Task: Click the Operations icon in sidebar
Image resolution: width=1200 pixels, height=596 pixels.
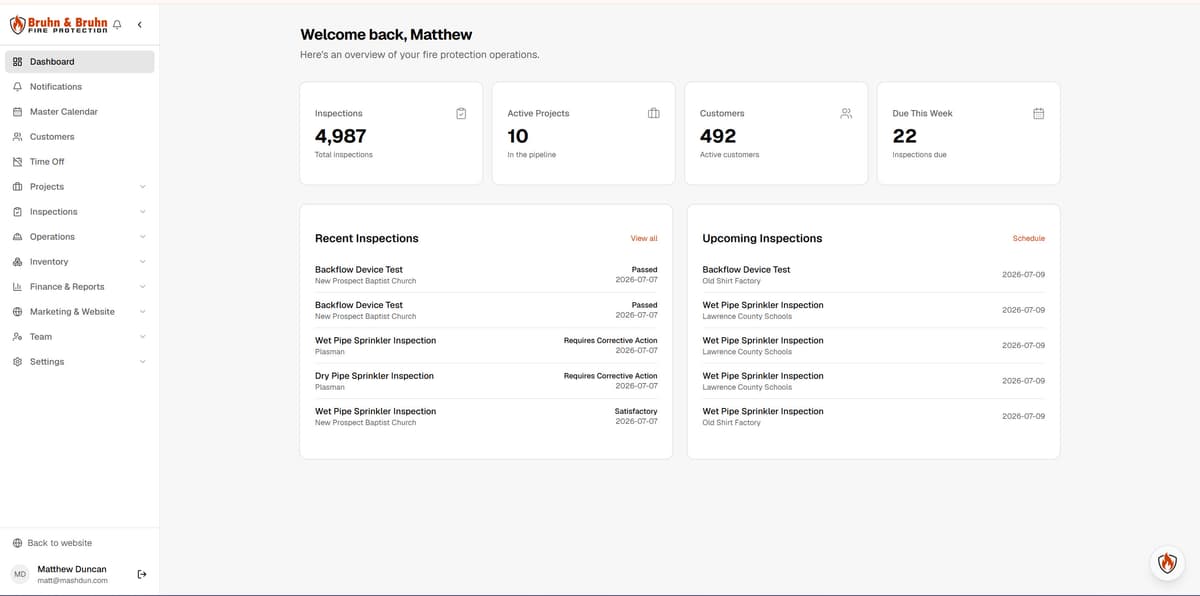Action: click(17, 237)
